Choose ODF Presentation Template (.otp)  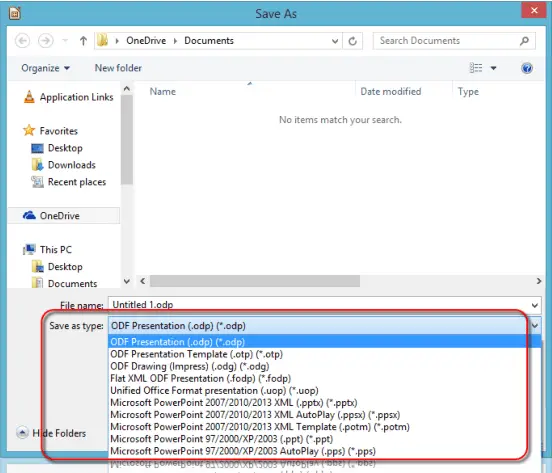click(x=324, y=354)
